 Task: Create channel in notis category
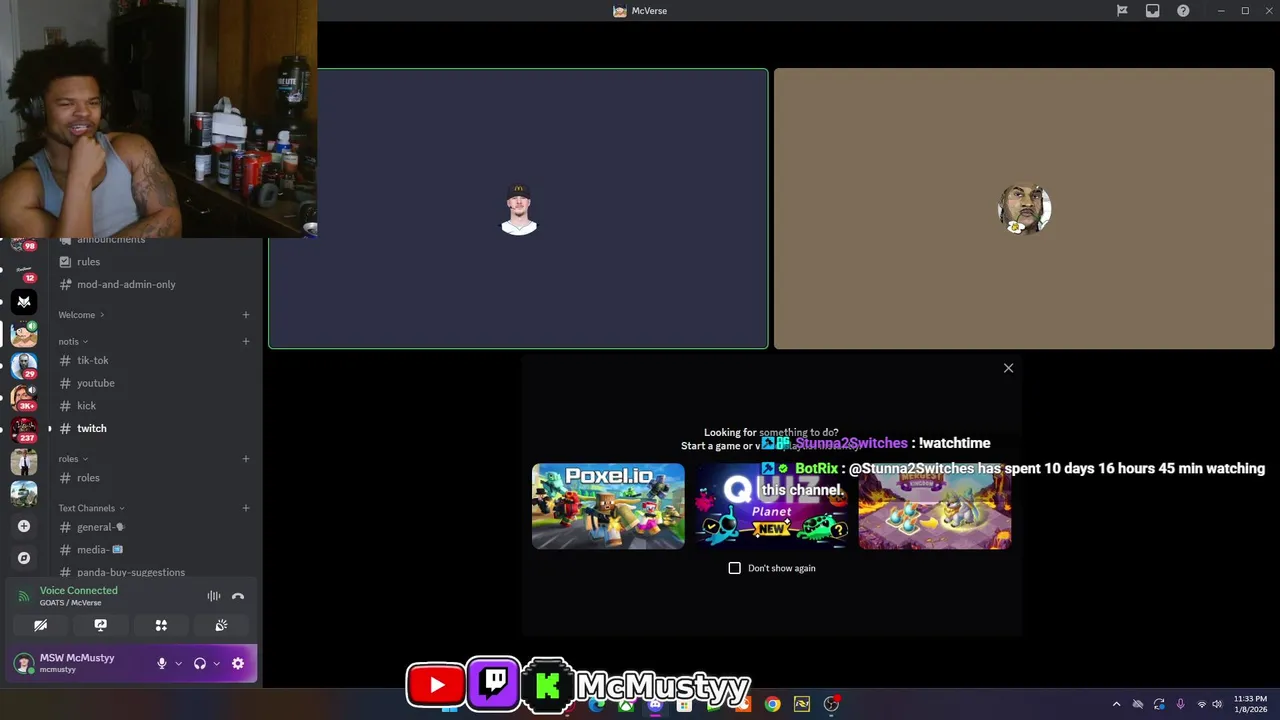coord(246,341)
